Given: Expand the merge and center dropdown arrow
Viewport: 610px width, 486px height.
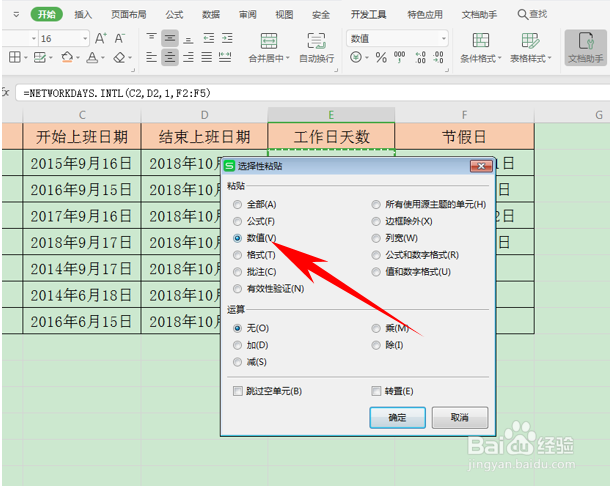Looking at the screenshot, I should pyautogui.click(x=288, y=58).
